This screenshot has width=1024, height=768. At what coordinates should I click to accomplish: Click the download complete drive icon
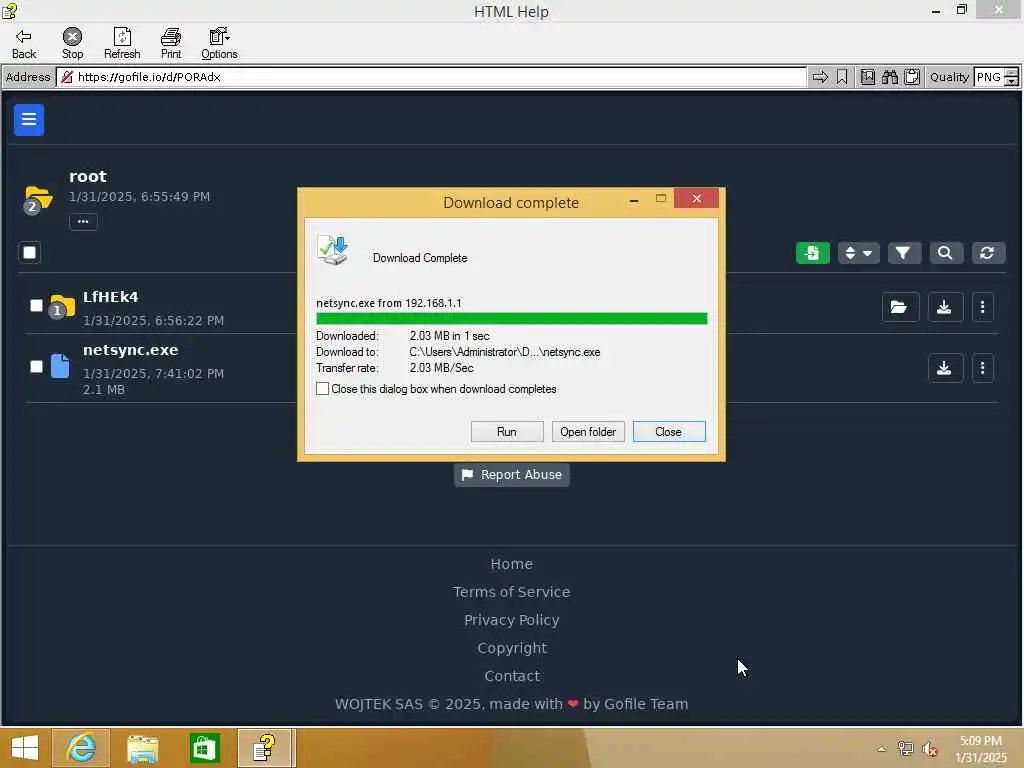pos(333,250)
